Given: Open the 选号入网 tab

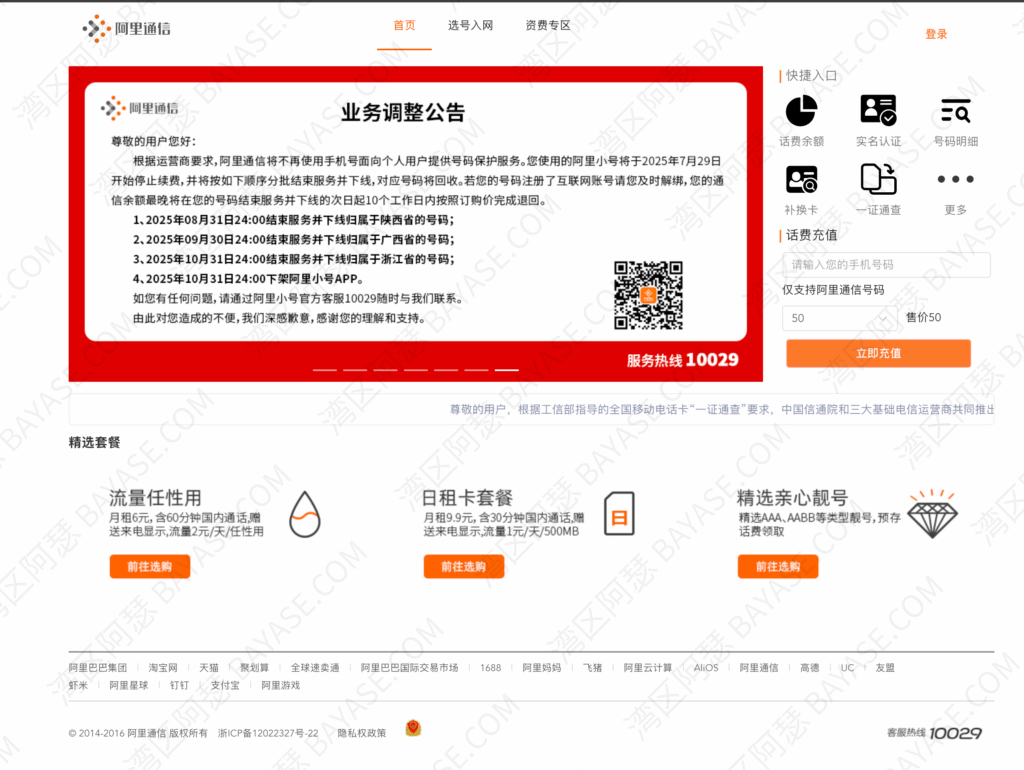Looking at the screenshot, I should (470, 25).
